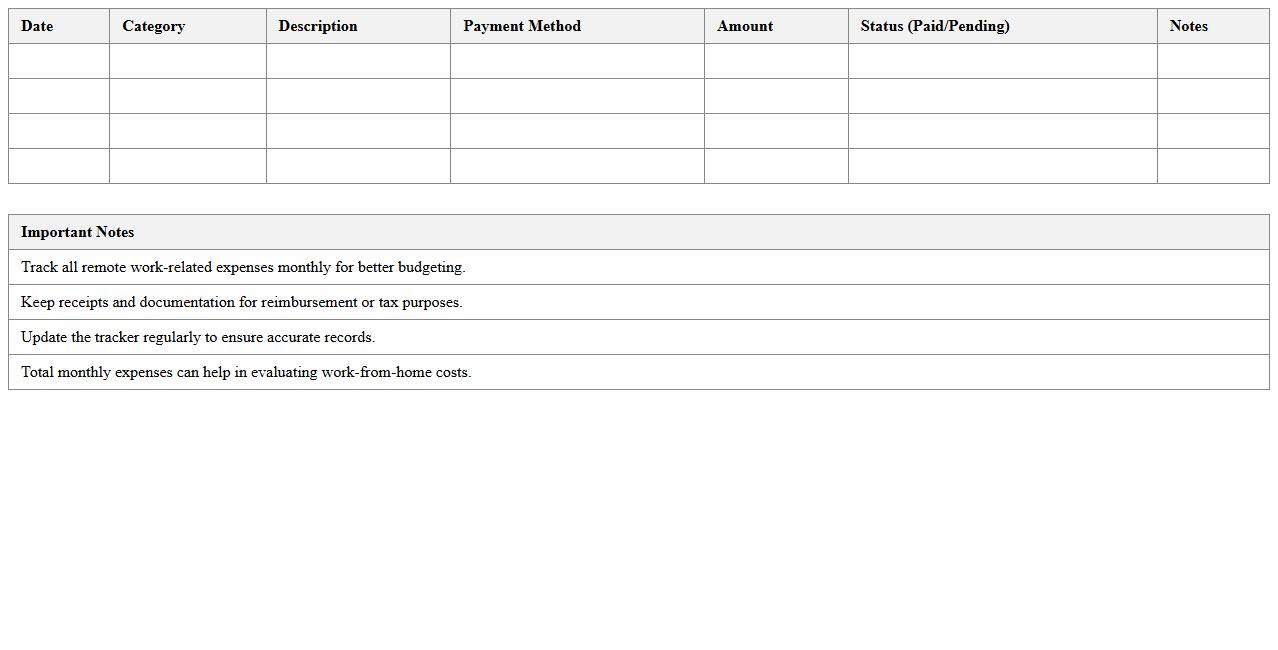Click the 'Total monthly expenses' note line
The image size is (1278, 650).
coord(246,372)
